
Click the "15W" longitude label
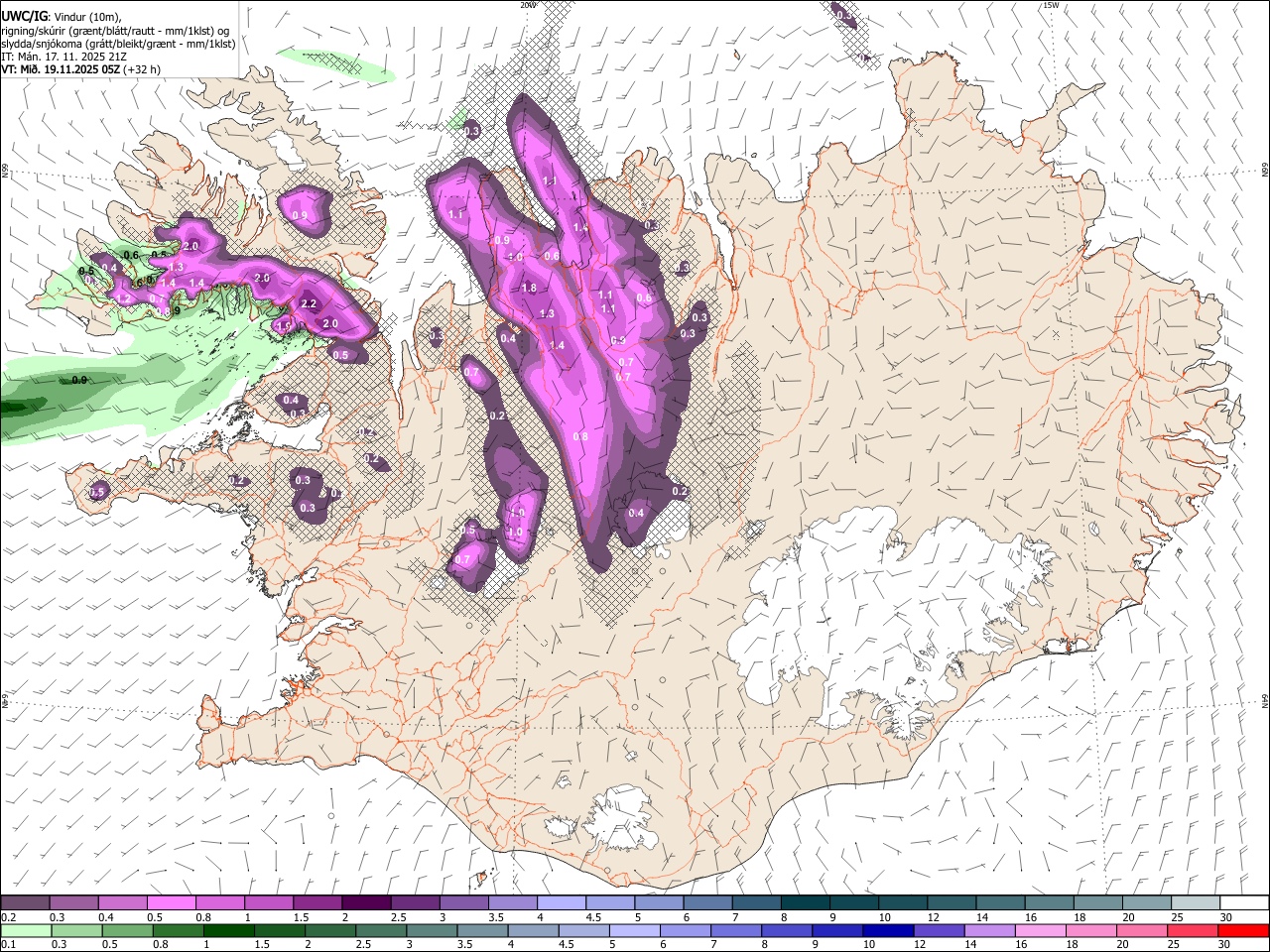[x=1052, y=5]
